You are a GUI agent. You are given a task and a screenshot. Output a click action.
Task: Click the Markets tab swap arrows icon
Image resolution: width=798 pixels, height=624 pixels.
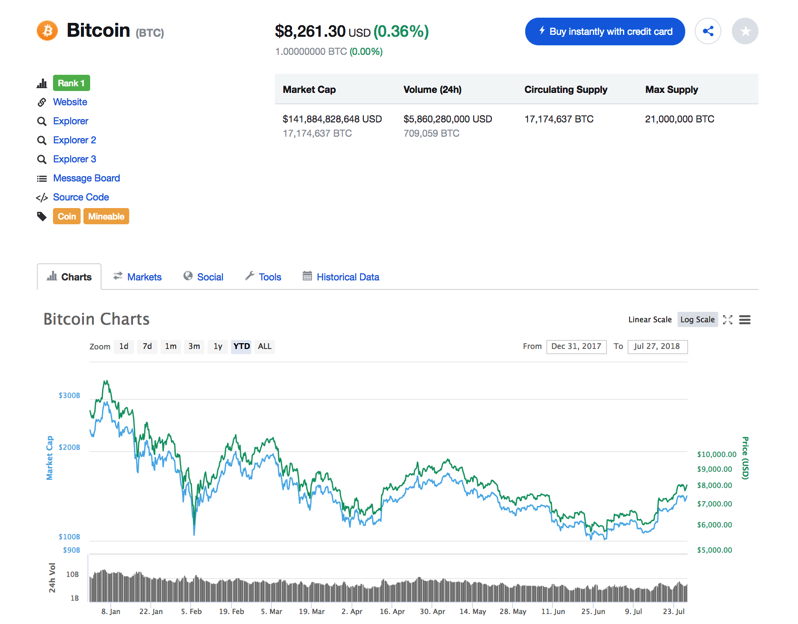[118, 276]
